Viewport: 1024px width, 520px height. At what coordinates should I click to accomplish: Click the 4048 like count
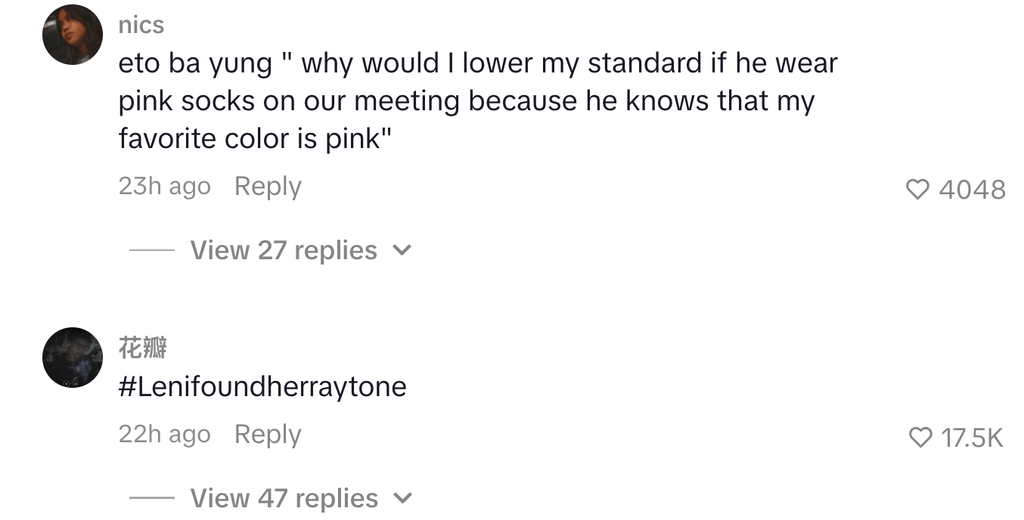(972, 189)
